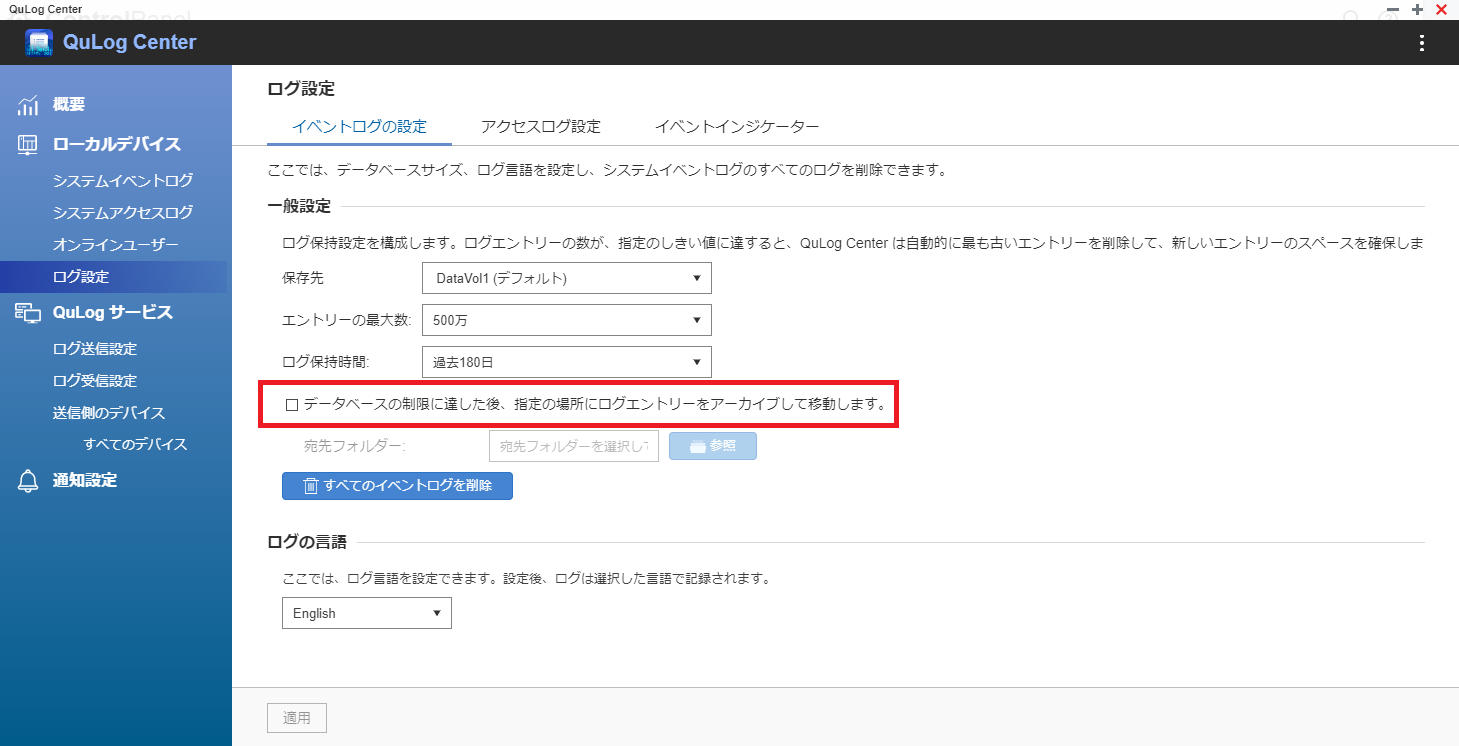The width and height of the screenshot is (1459, 746).
Task: Click すべてのイベントログを削除 button
Action: (x=397, y=486)
